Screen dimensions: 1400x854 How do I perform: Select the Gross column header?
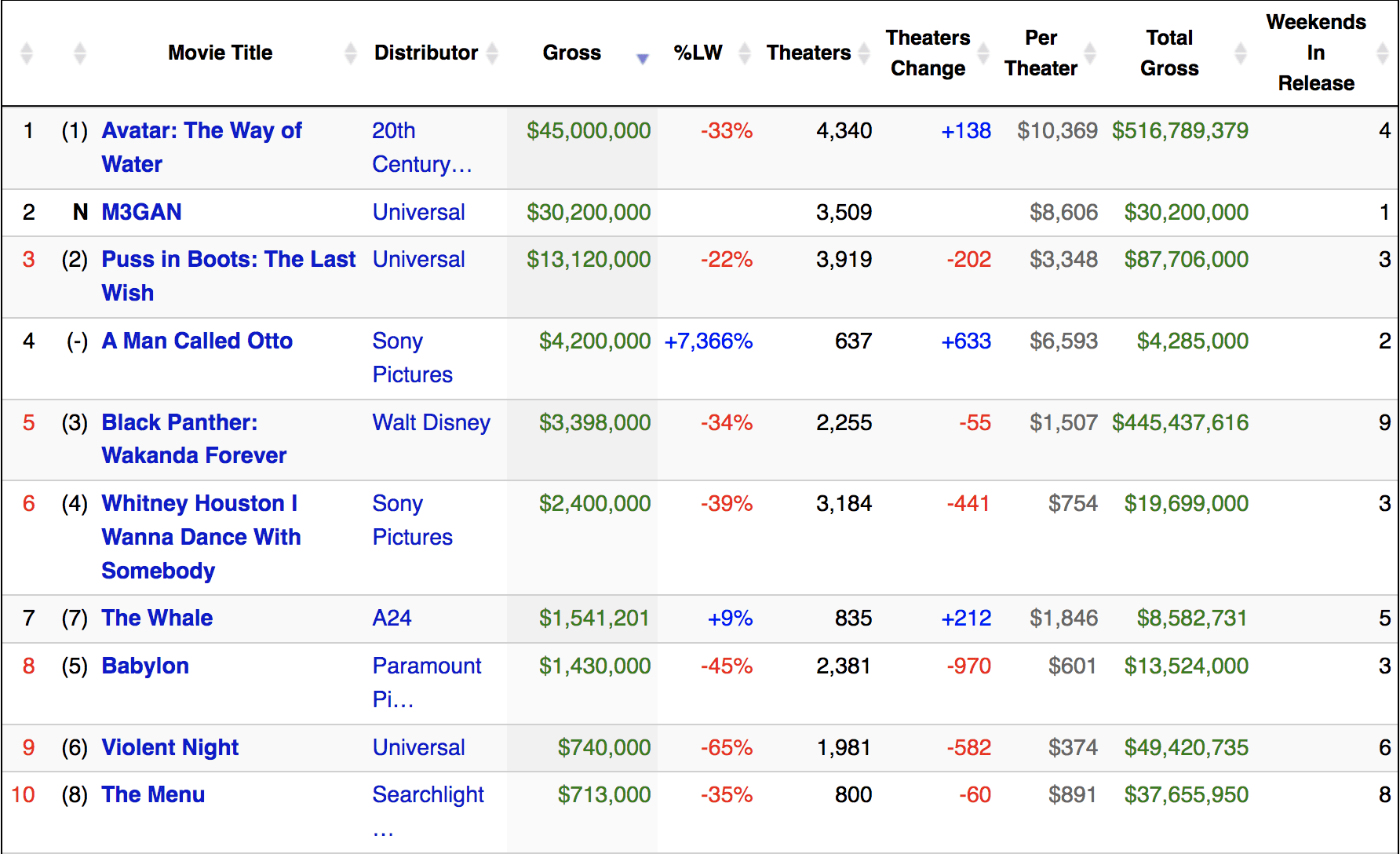[572, 53]
